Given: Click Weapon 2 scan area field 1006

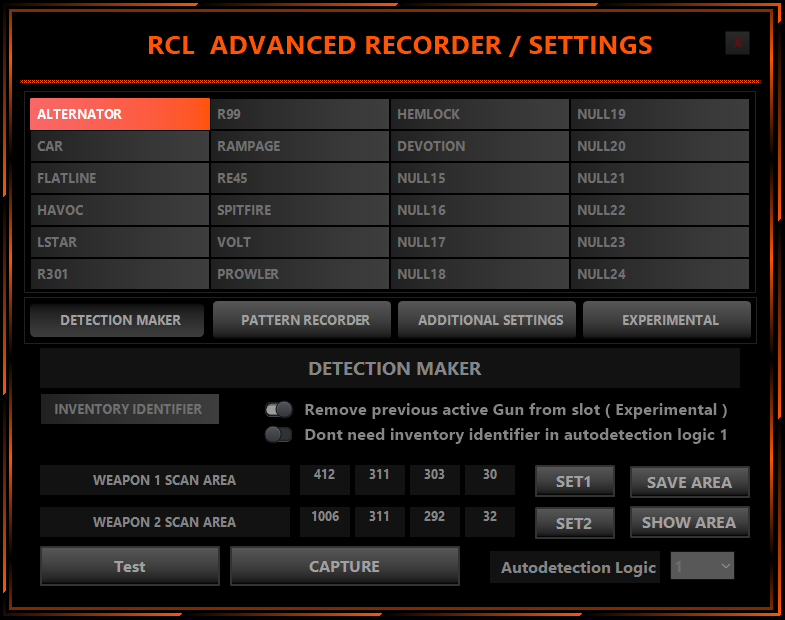Looking at the screenshot, I should [x=324, y=521].
